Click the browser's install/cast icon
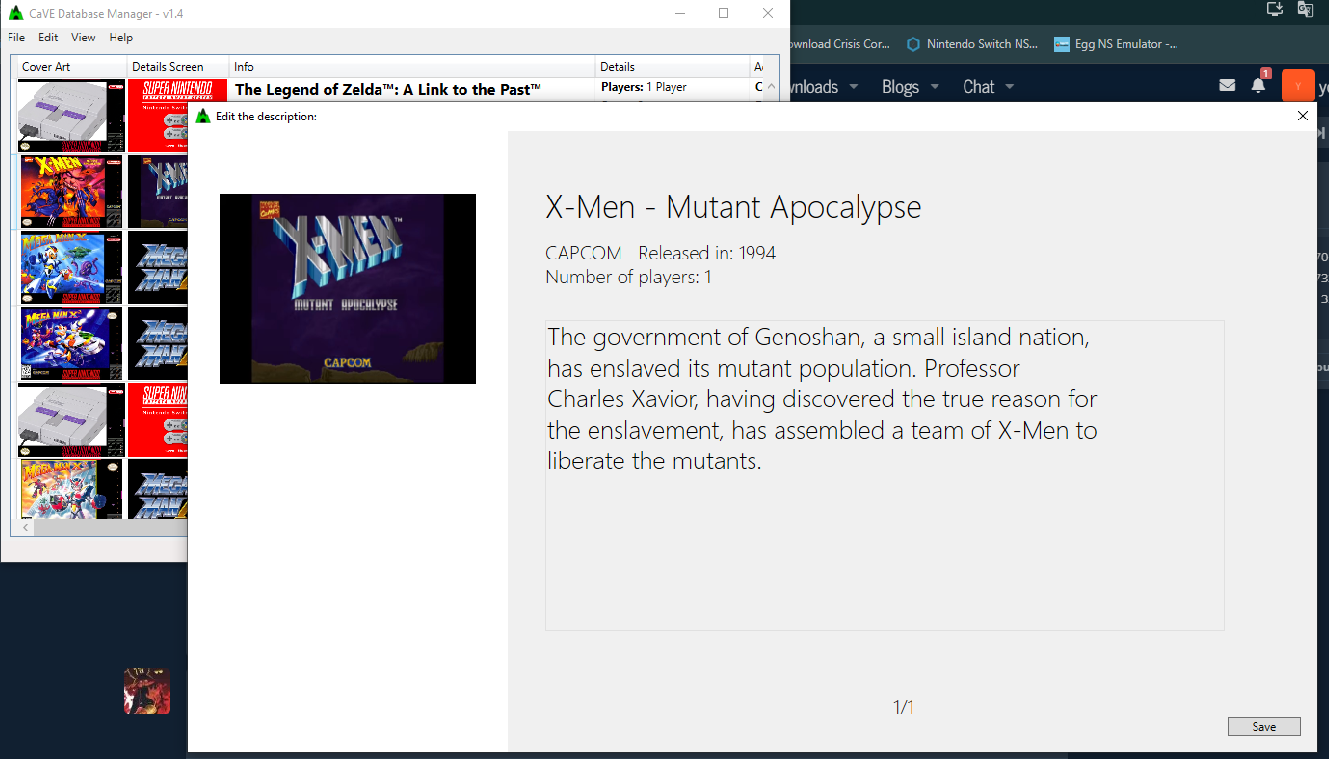This screenshot has width=1329, height=759. [1275, 9]
